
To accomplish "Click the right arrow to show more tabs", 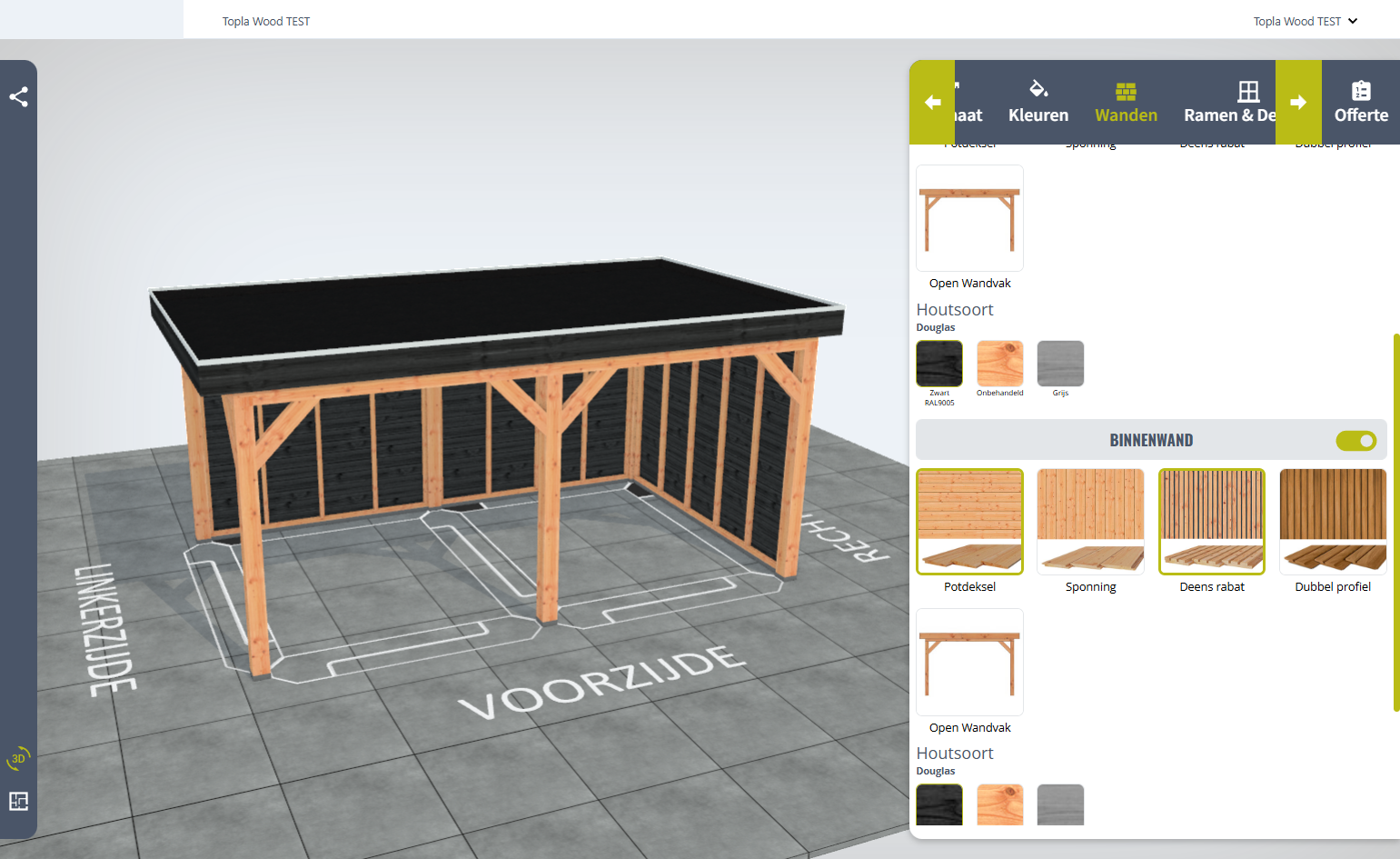I will coord(1298,102).
